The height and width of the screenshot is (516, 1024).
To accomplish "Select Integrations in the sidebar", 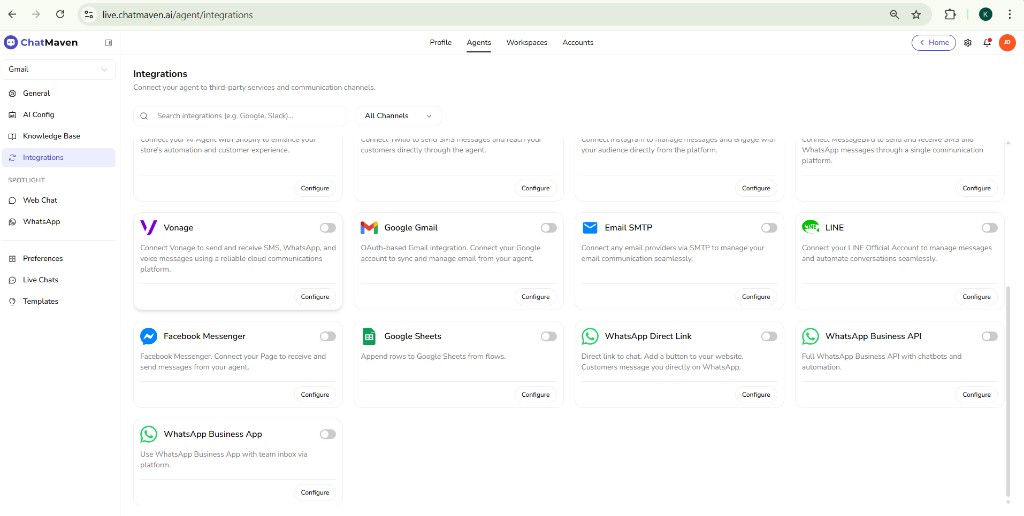I will 59,157.
